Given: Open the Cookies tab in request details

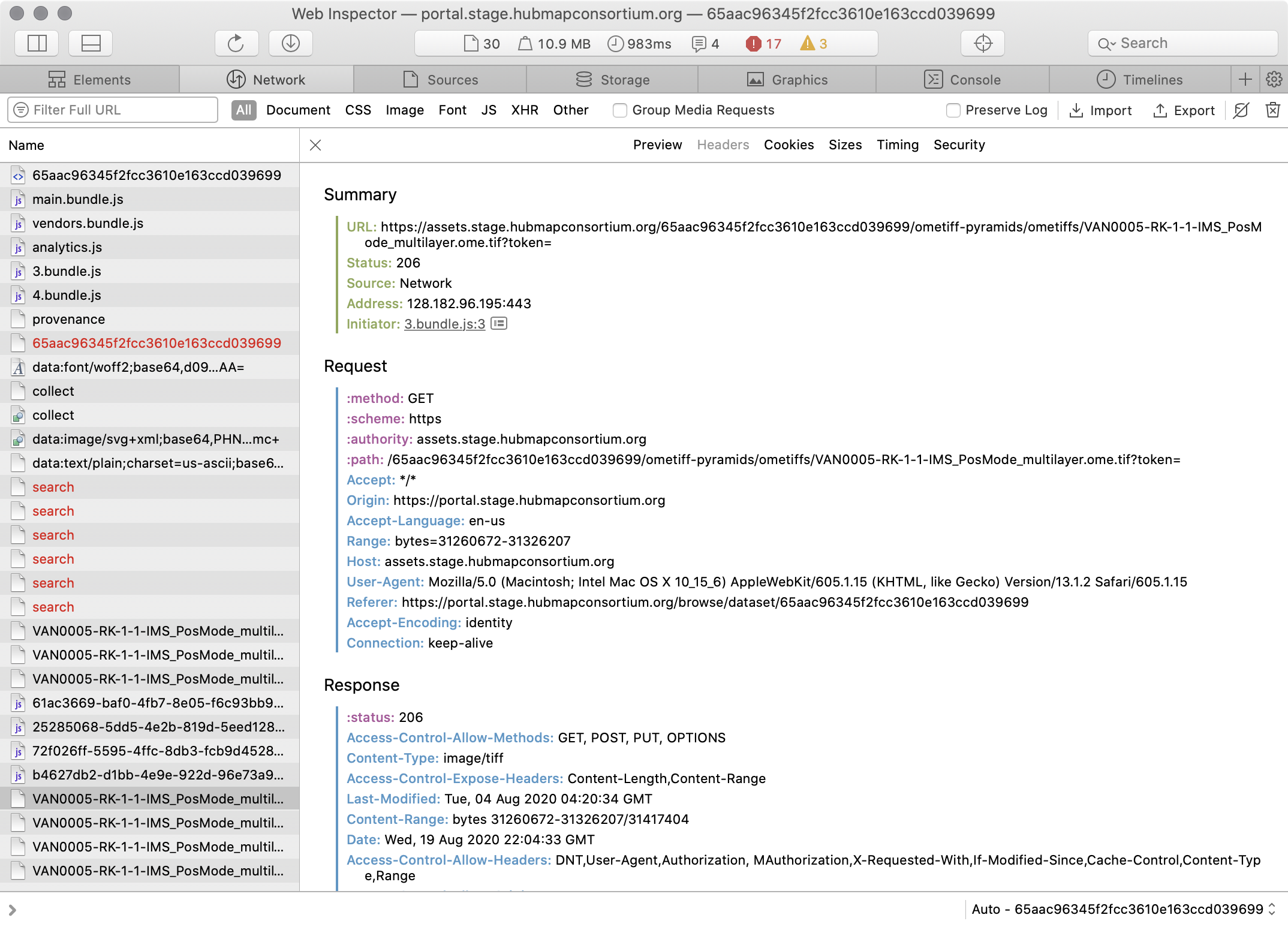Looking at the screenshot, I should (789, 145).
